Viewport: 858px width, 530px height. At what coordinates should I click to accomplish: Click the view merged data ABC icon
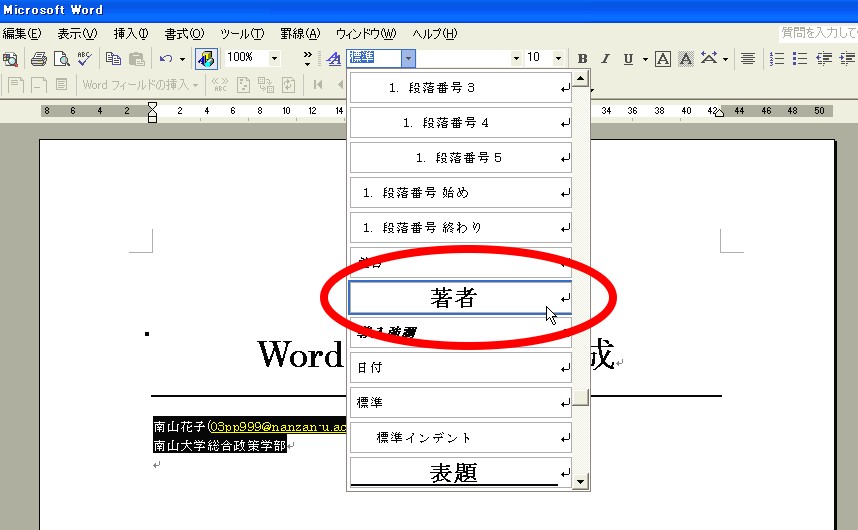tap(220, 85)
